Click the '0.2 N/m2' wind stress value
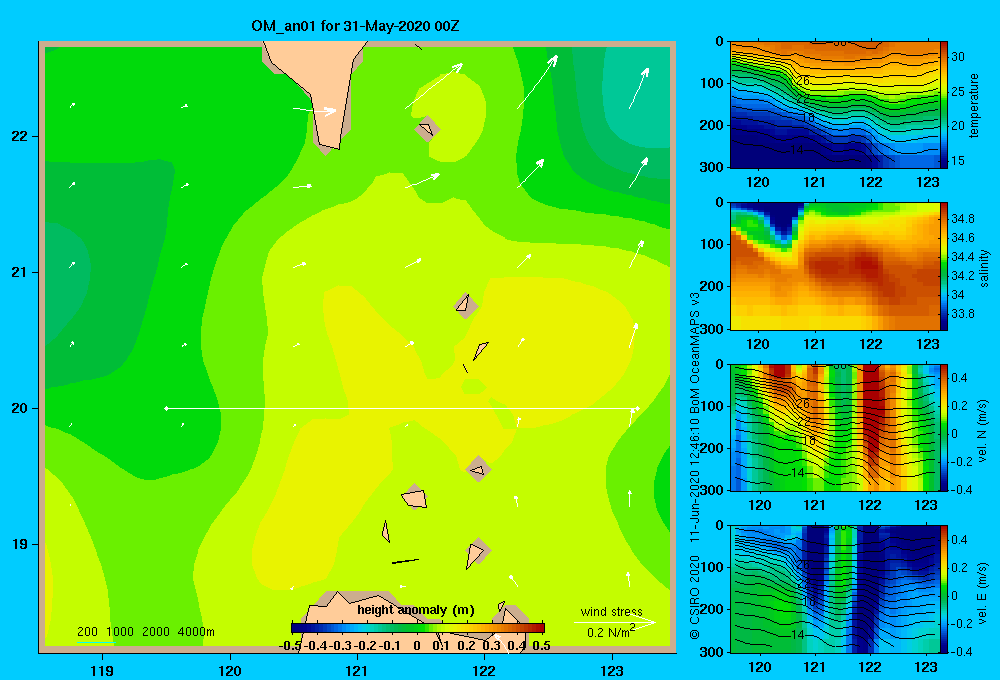 [611, 632]
